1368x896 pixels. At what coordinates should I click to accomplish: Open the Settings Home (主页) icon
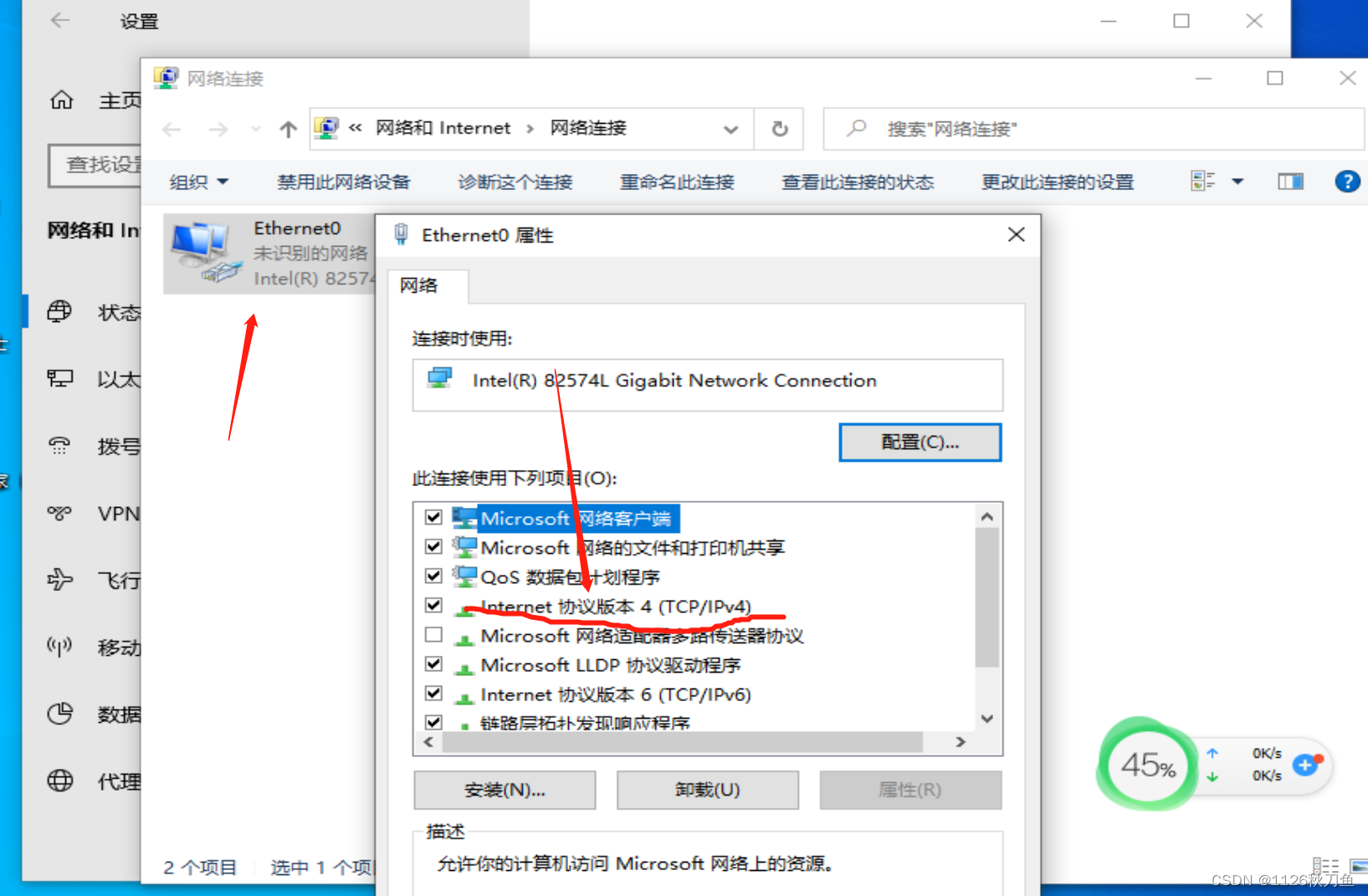pos(61,100)
